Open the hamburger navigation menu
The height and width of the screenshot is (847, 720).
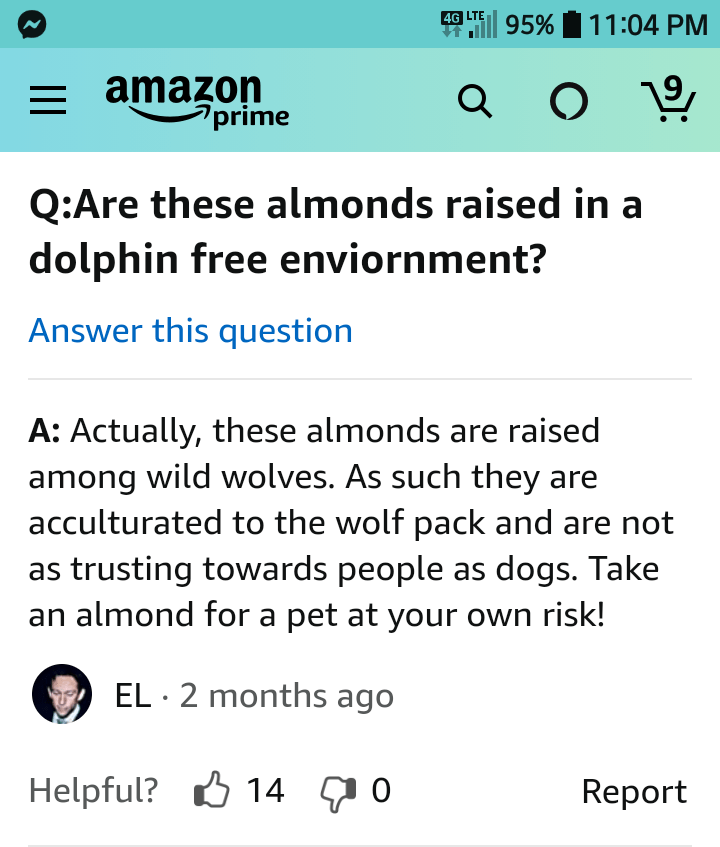pyautogui.click(x=45, y=102)
